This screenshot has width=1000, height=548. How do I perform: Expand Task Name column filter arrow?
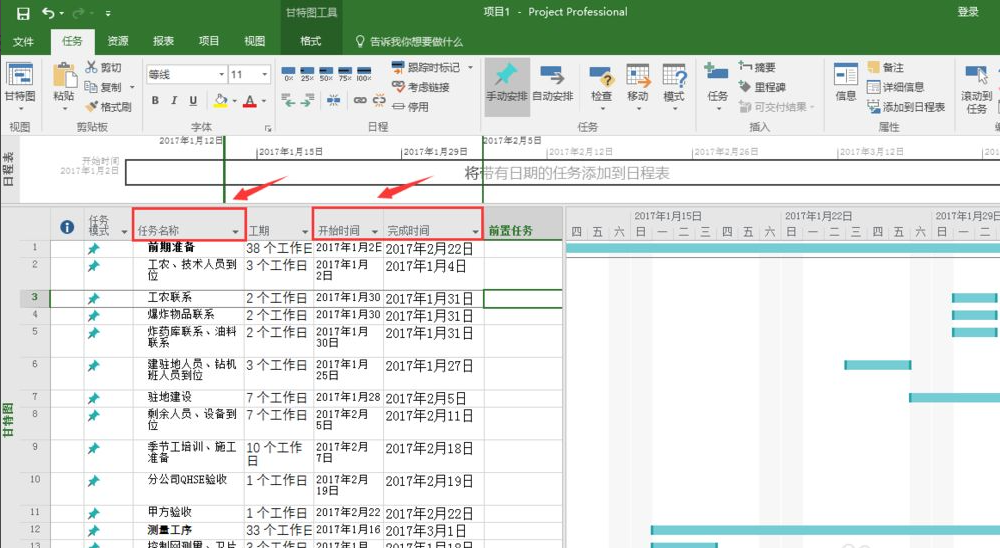coord(235,231)
